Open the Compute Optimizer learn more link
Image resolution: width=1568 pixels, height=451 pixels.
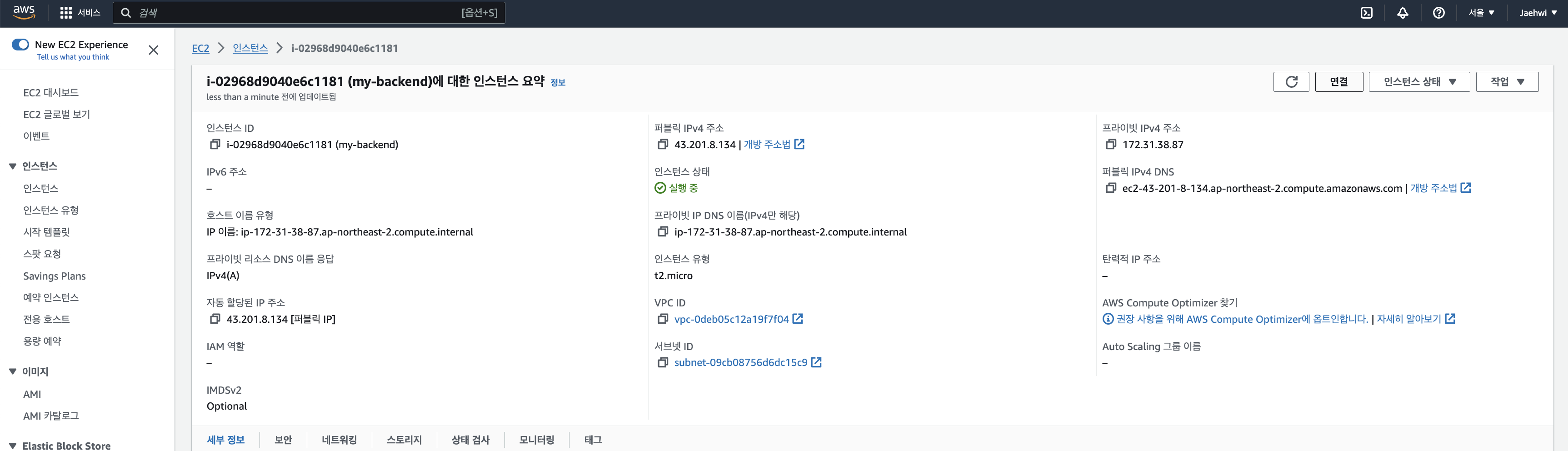1416,319
